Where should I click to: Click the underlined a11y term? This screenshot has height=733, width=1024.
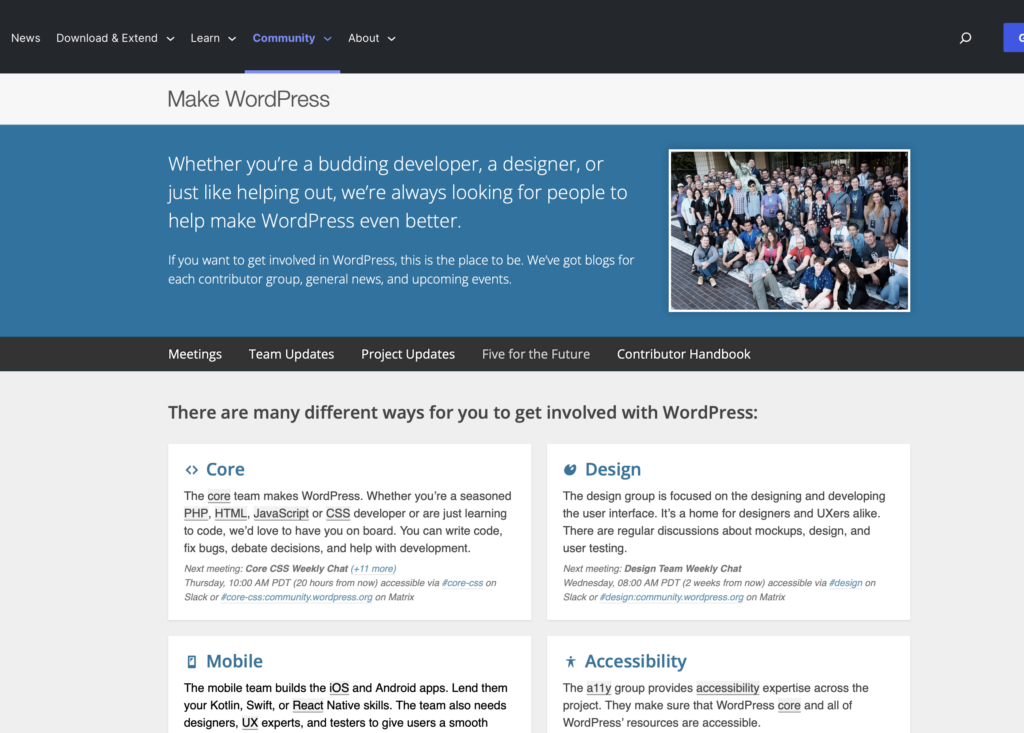[598, 688]
